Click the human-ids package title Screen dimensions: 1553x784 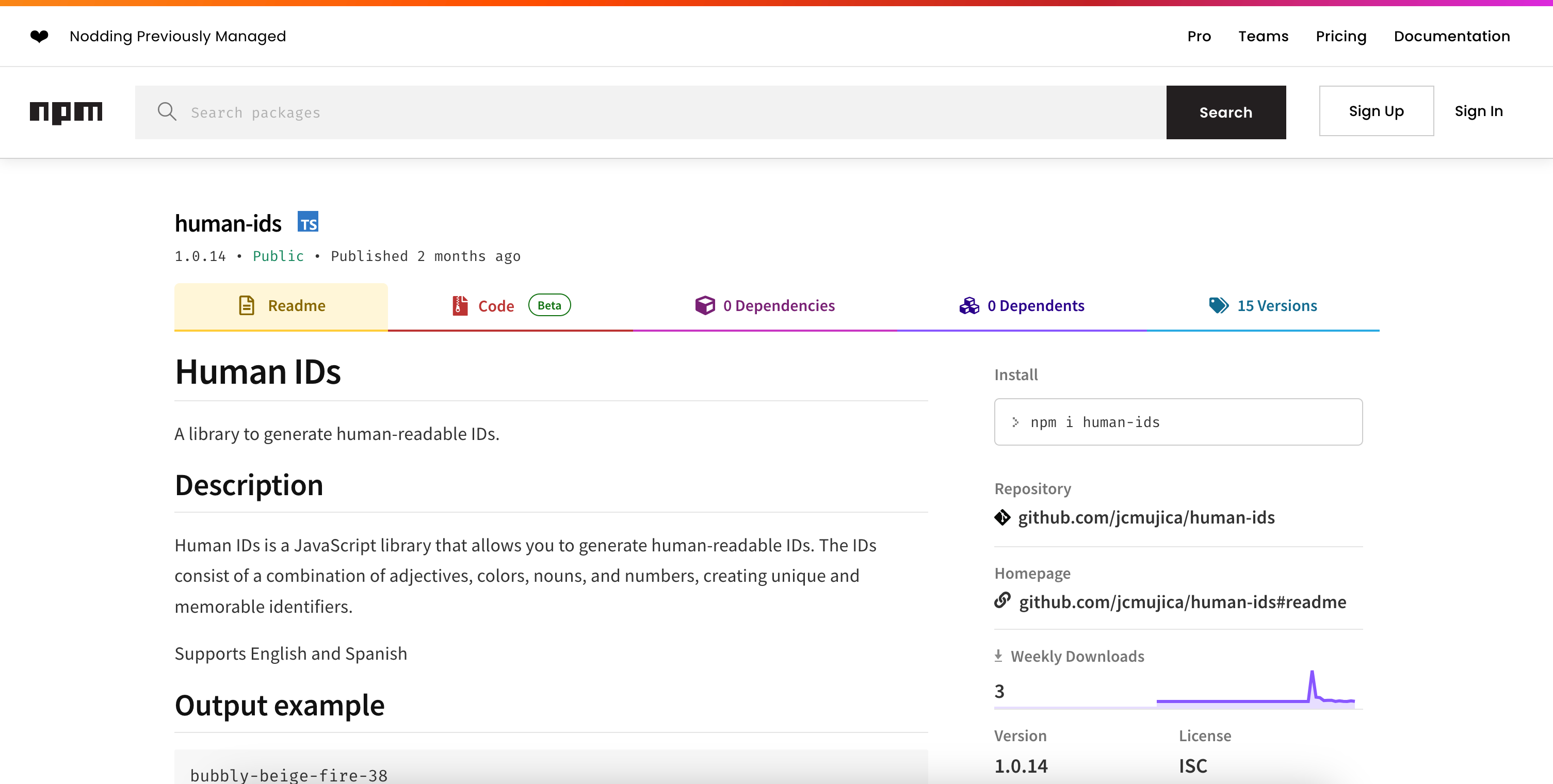click(228, 223)
